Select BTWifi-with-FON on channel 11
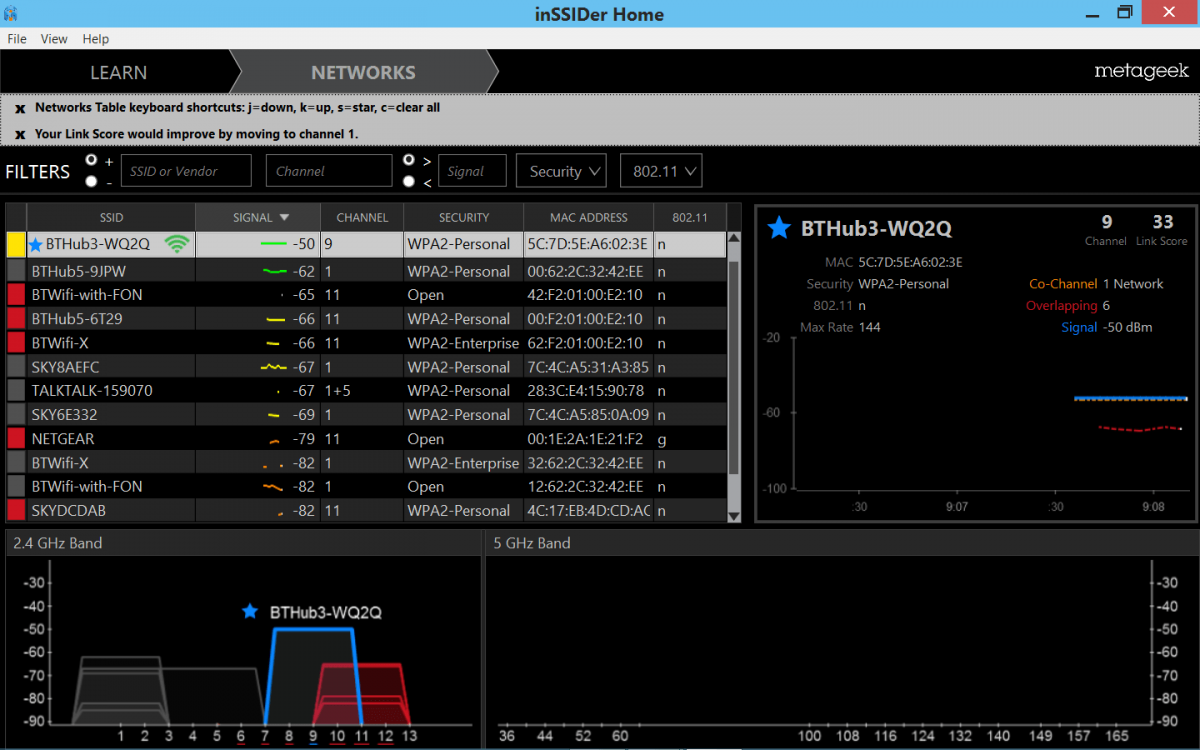The width and height of the screenshot is (1200, 750). [x=367, y=295]
